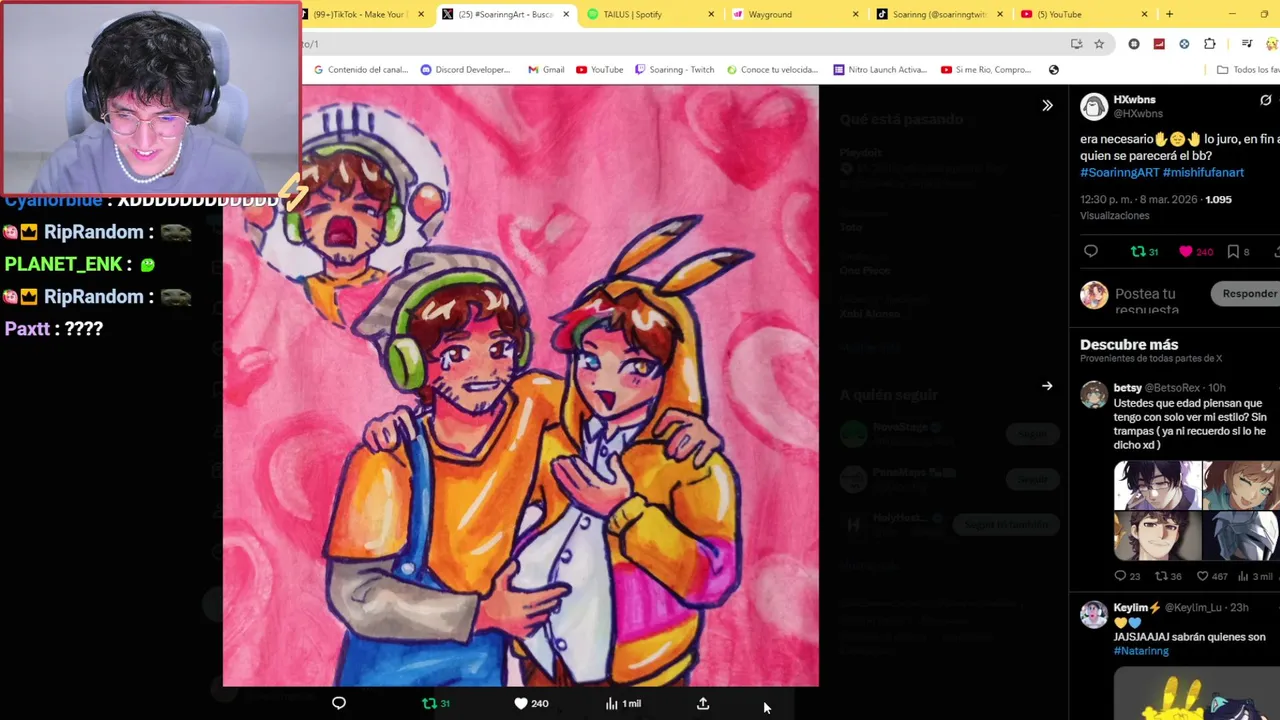Click the red extension icon in toolbar
This screenshot has width=1280, height=720.
tap(1159, 44)
